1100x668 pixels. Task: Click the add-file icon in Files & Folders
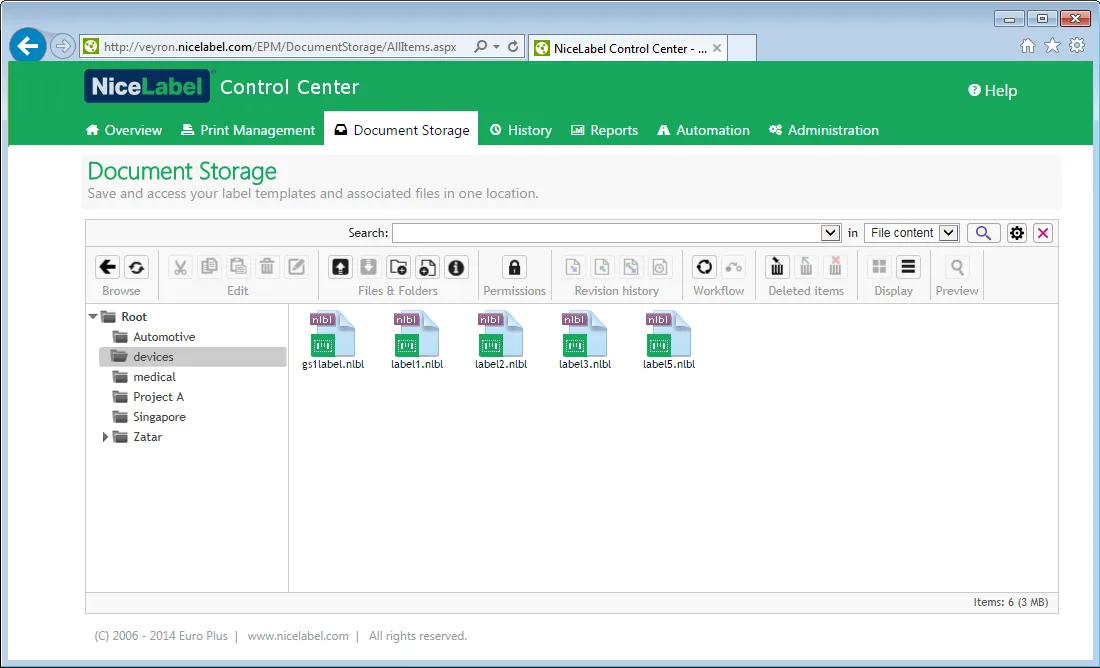tap(427, 267)
